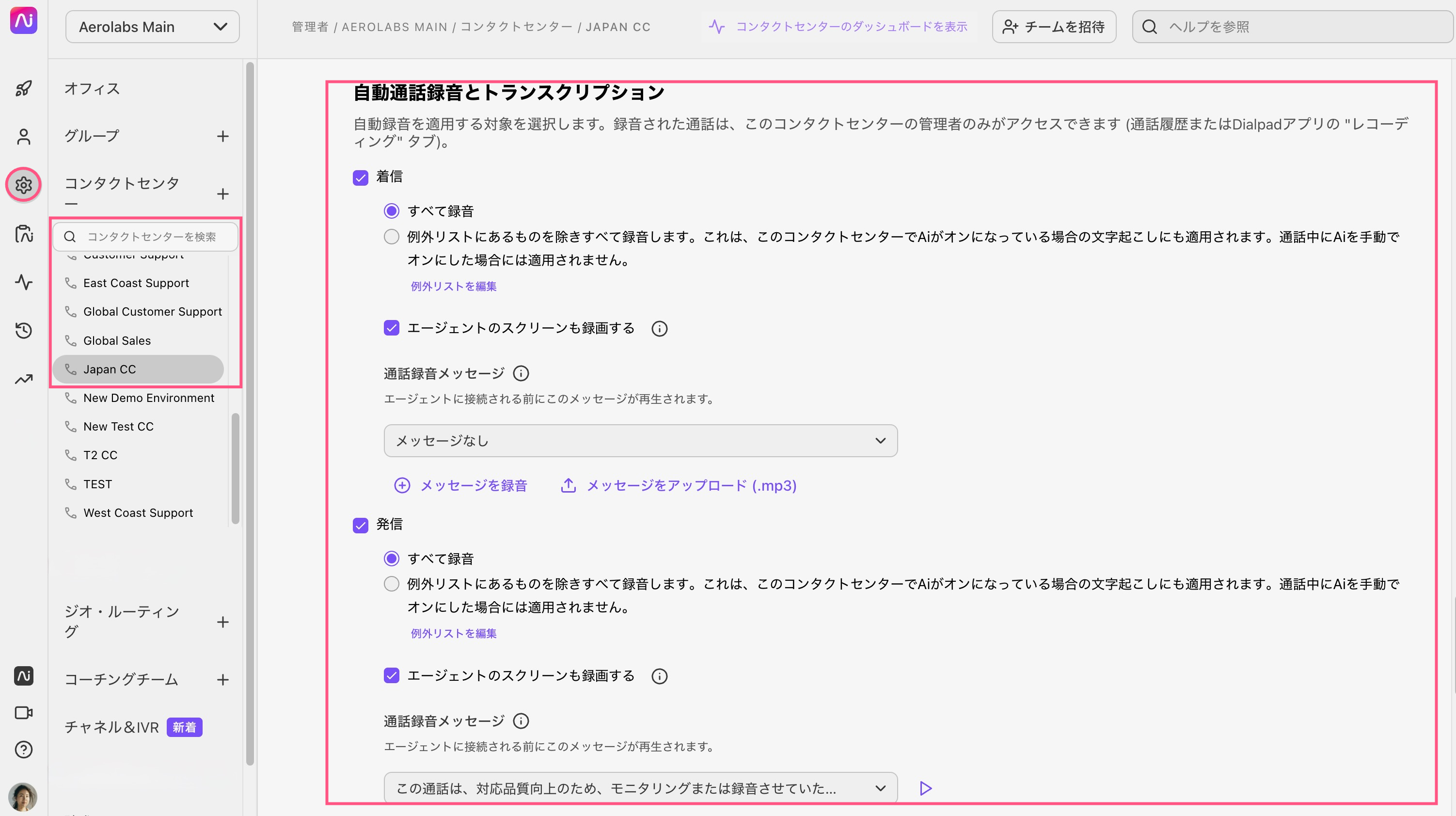Image resolution: width=1456 pixels, height=816 pixels.
Task: Play the selected outgoing recording message
Action: point(925,788)
